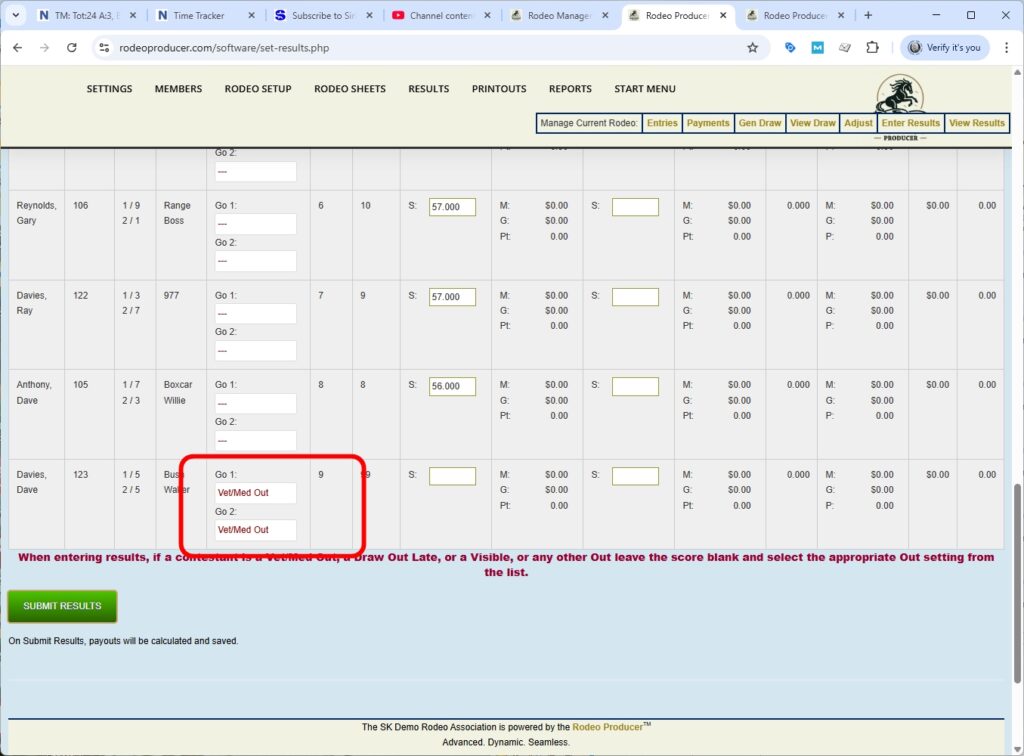Click the Rodeo Producer horse logo
The width and height of the screenshot is (1024, 756).
[x=899, y=96]
